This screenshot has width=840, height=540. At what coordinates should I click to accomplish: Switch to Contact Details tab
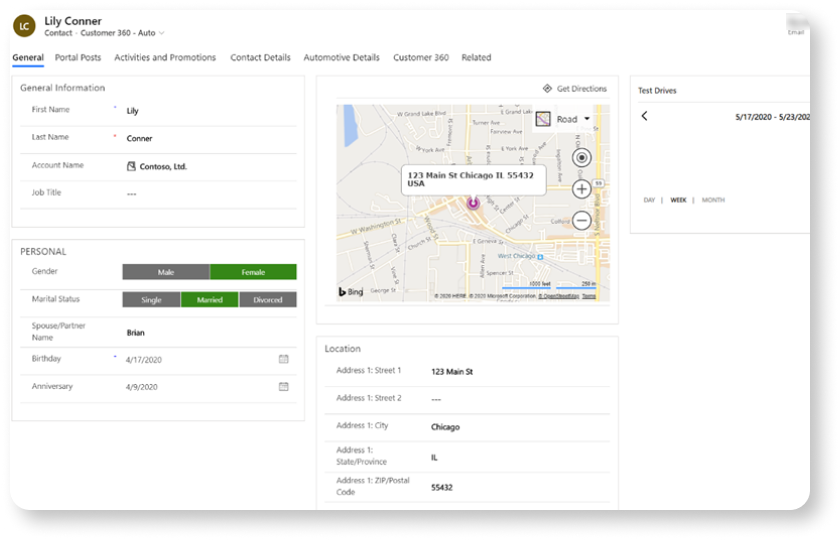point(260,57)
